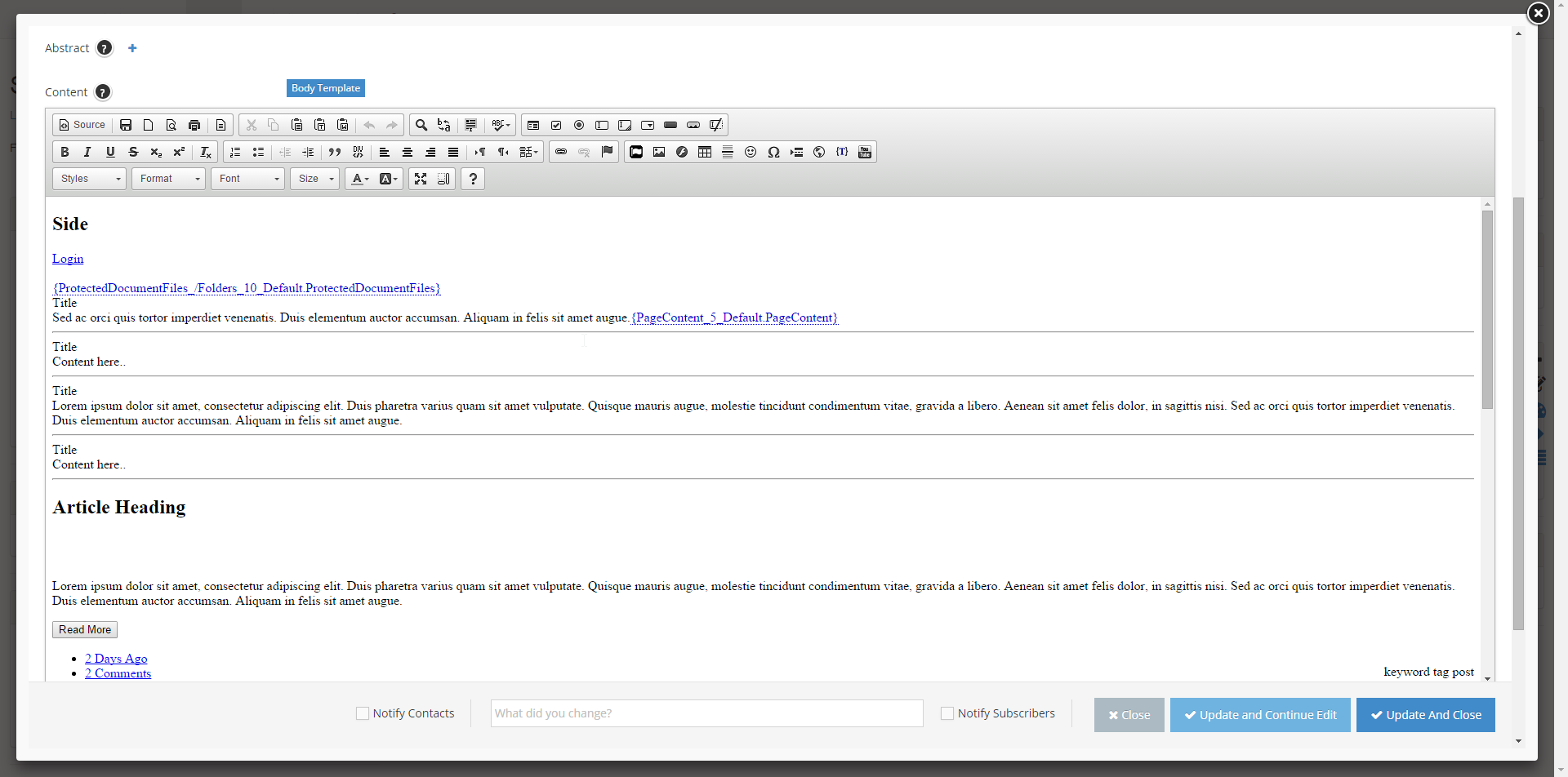Screen dimensions: 1568x777
Task: Follow the Login link in the content
Action: pos(67,259)
